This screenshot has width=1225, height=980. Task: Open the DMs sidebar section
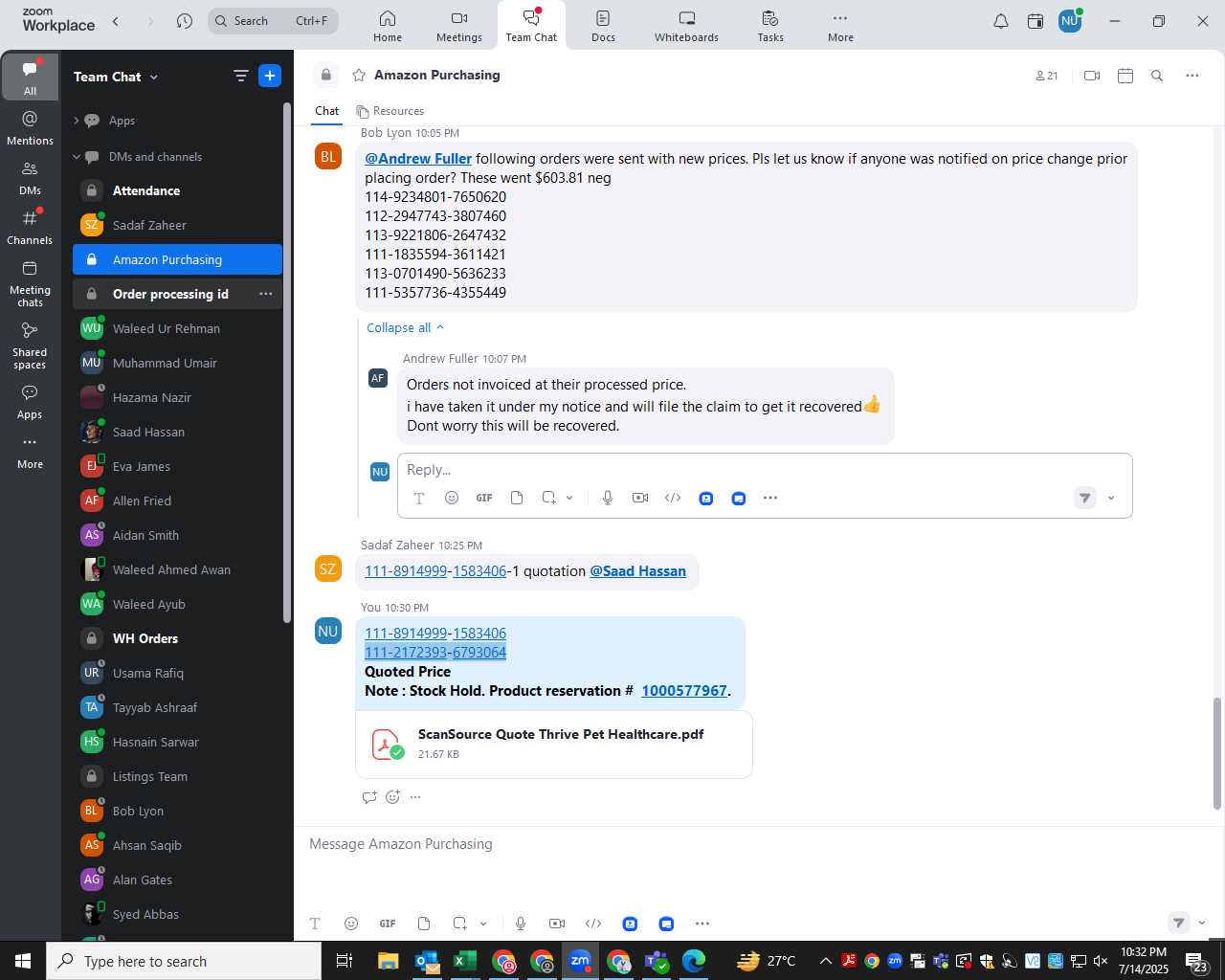pyautogui.click(x=30, y=177)
